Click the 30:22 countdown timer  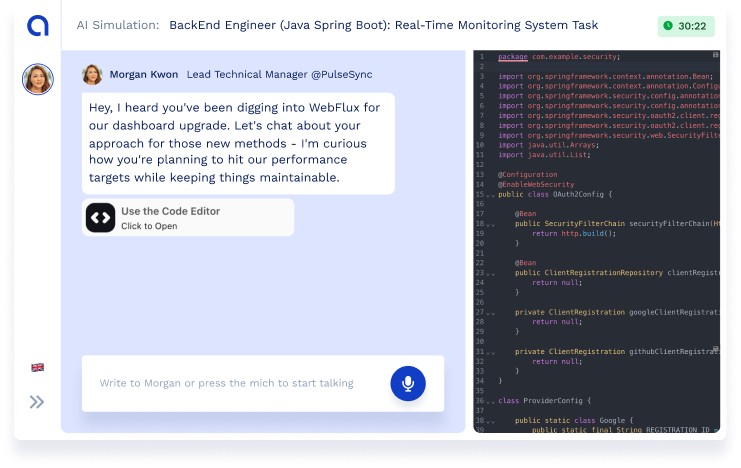coord(693,26)
